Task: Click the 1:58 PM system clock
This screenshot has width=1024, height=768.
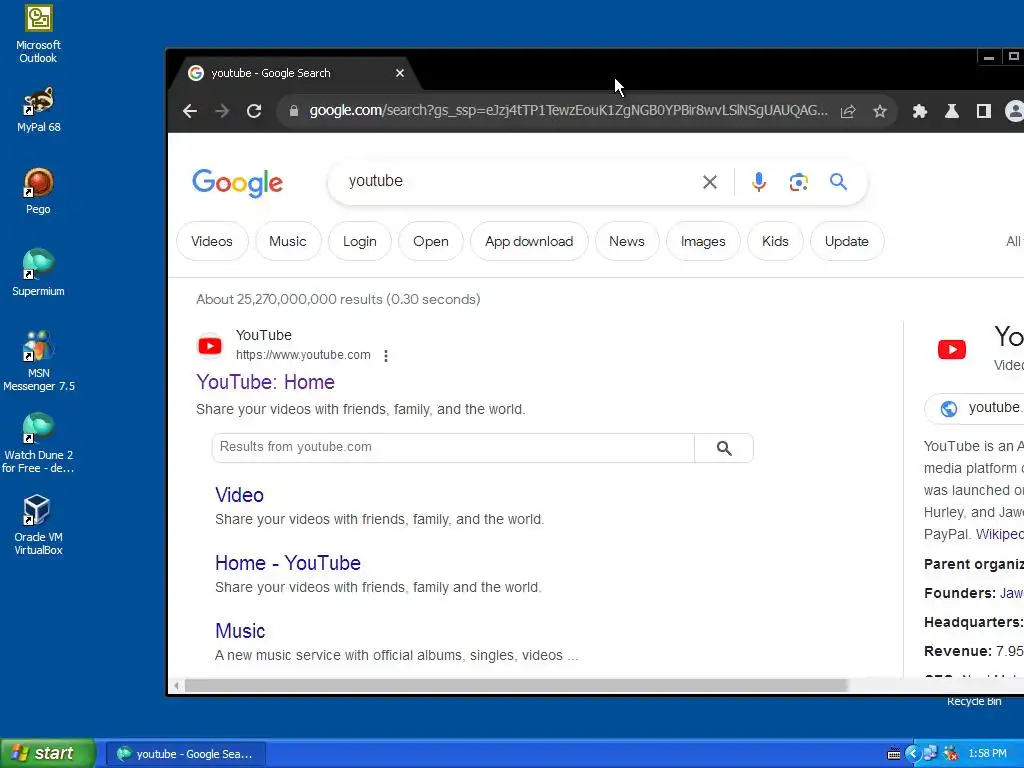Action: click(x=987, y=754)
